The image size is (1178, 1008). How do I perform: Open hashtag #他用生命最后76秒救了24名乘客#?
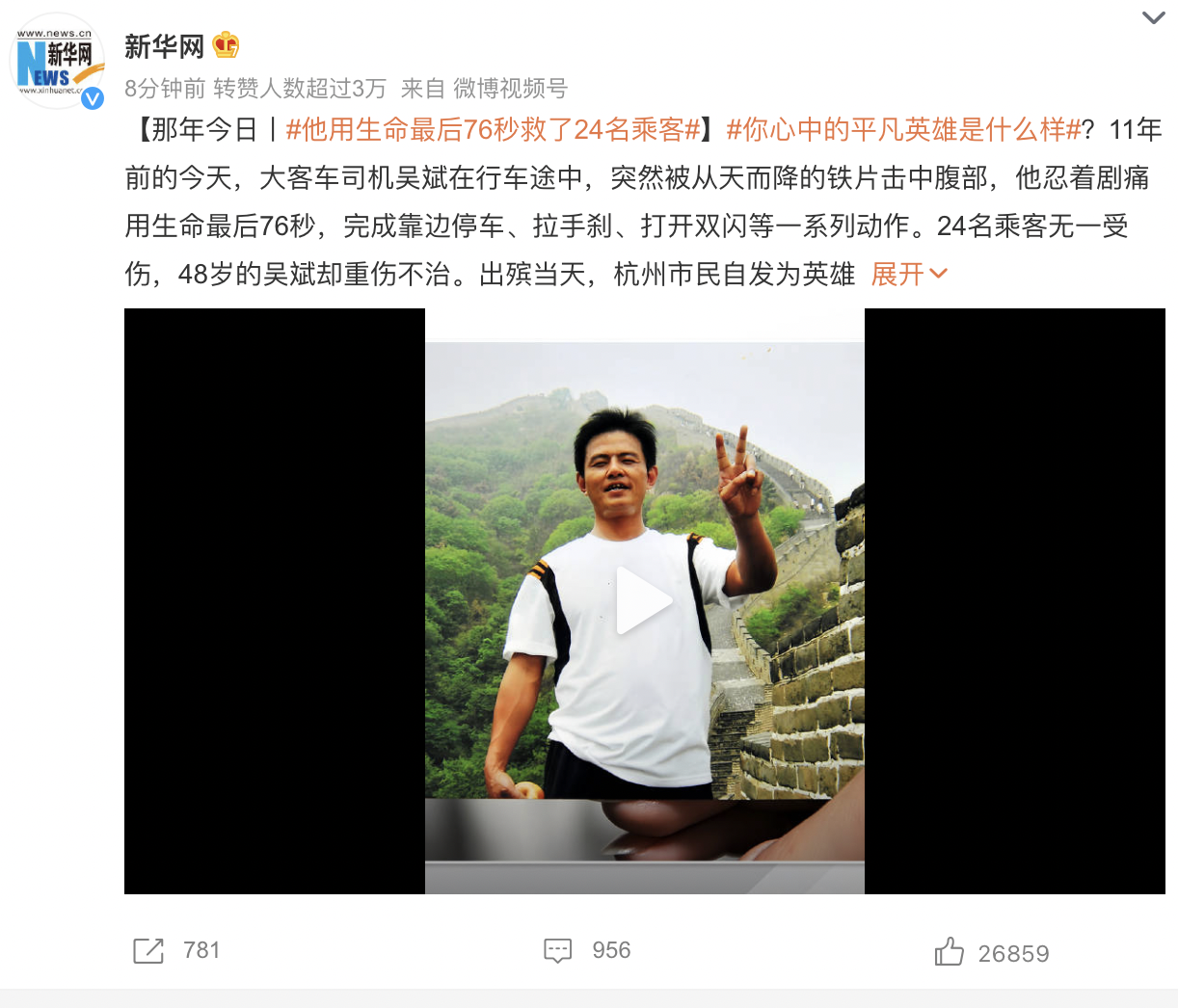pos(493,129)
